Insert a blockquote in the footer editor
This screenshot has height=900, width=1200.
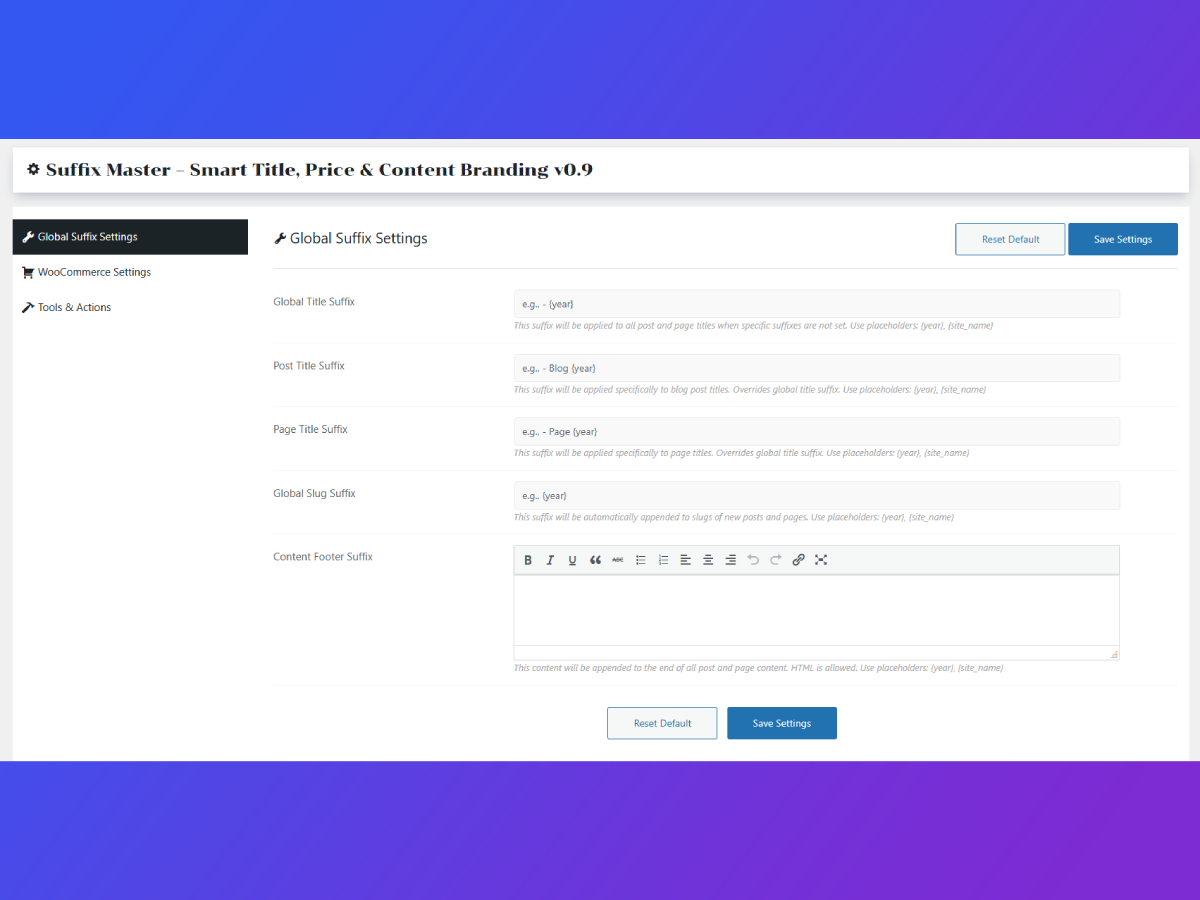tap(595, 560)
